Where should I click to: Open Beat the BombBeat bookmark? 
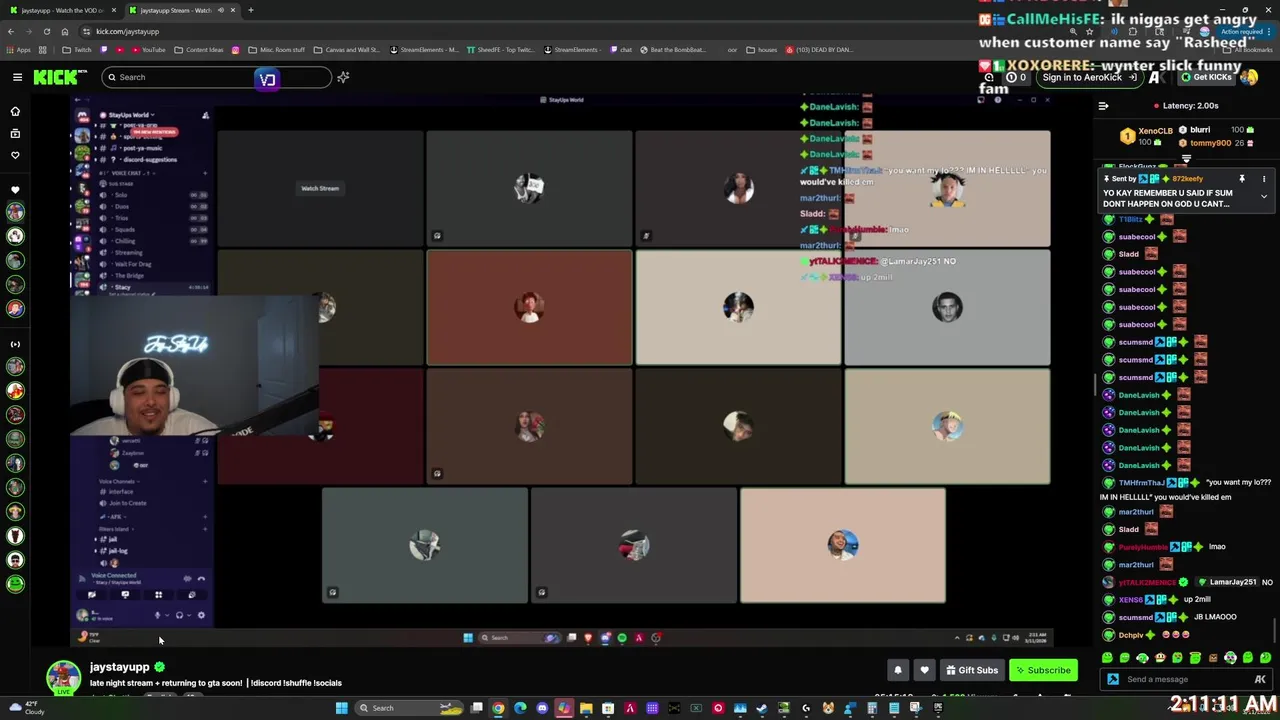672,50
